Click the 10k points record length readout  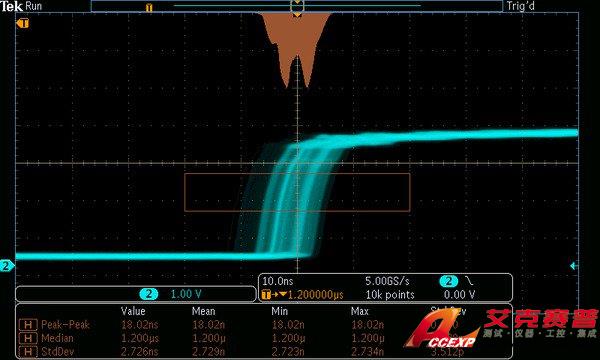[x=390, y=295]
